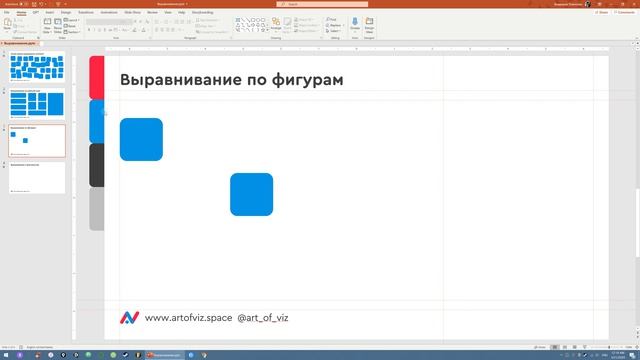Screen dimensions: 640x360
Task: Open the Help ribbon tab
Action: tap(182, 13)
